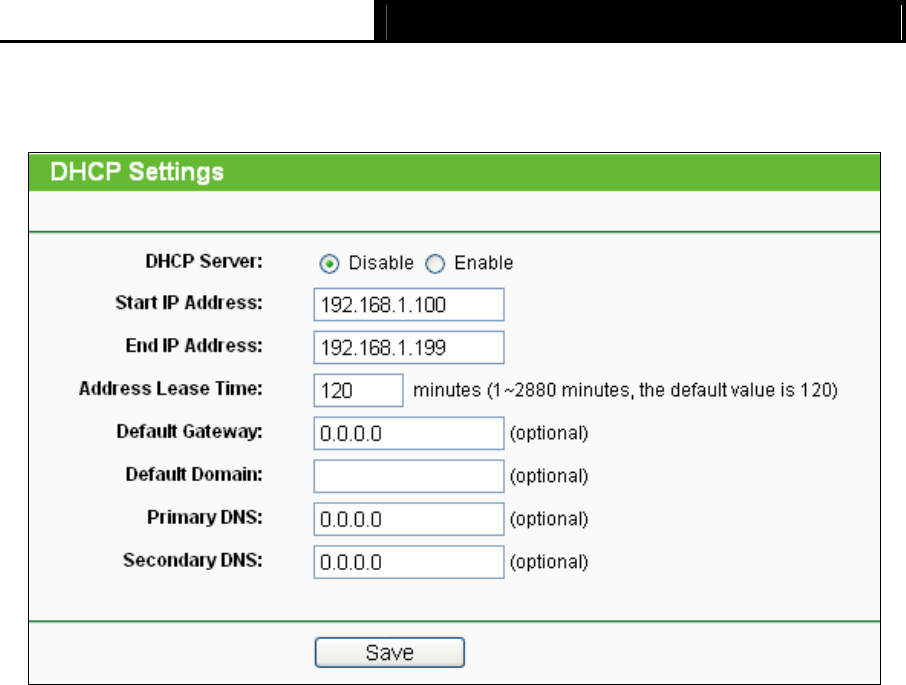Click the 'Start IP Address:' label
Image resolution: width=906 pixels, height=685 pixels.
[189, 303]
